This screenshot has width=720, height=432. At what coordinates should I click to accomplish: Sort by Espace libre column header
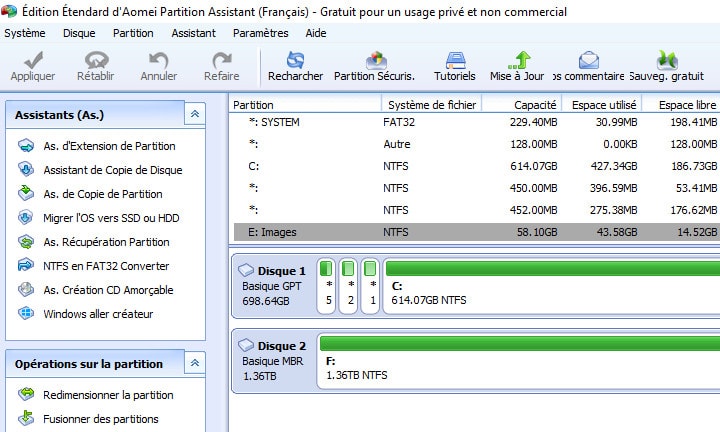(681, 105)
